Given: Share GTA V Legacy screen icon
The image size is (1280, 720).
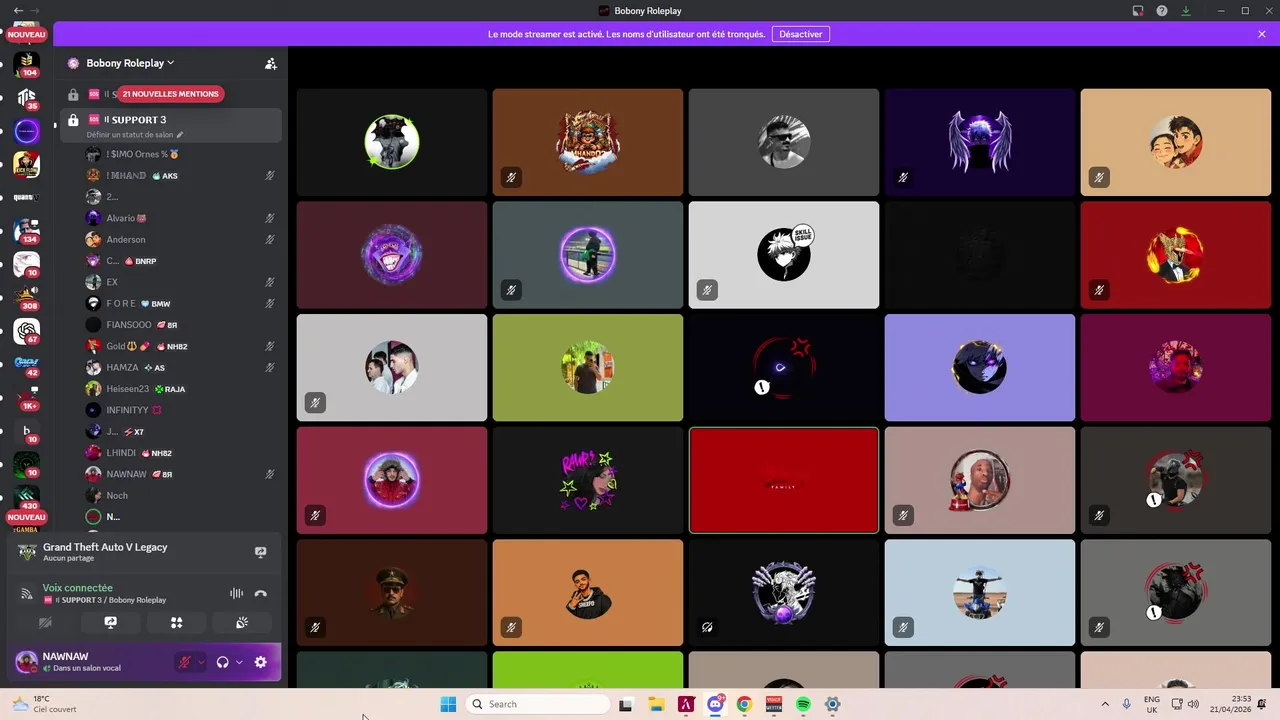Looking at the screenshot, I should (x=261, y=552).
